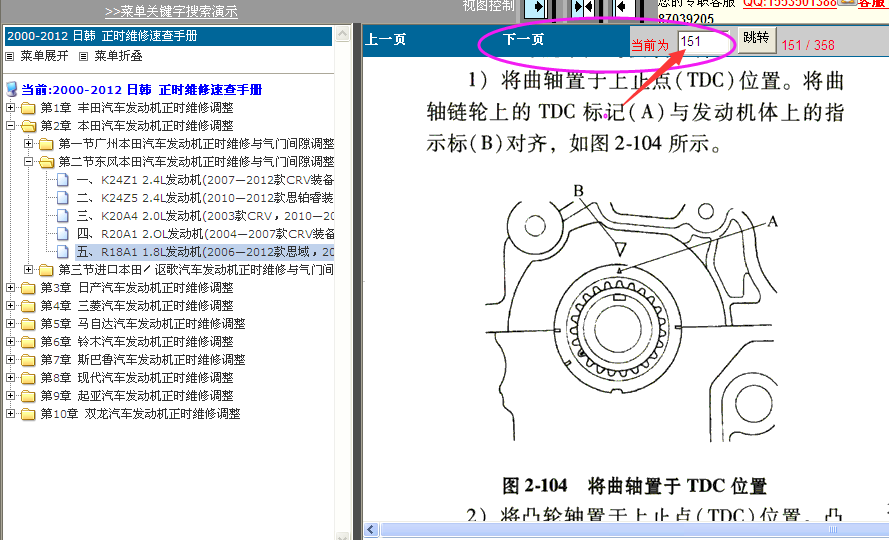Expand 第7章 斯巴鲁汽车 tree node
This screenshot has width=889, height=540.
coord(10,359)
